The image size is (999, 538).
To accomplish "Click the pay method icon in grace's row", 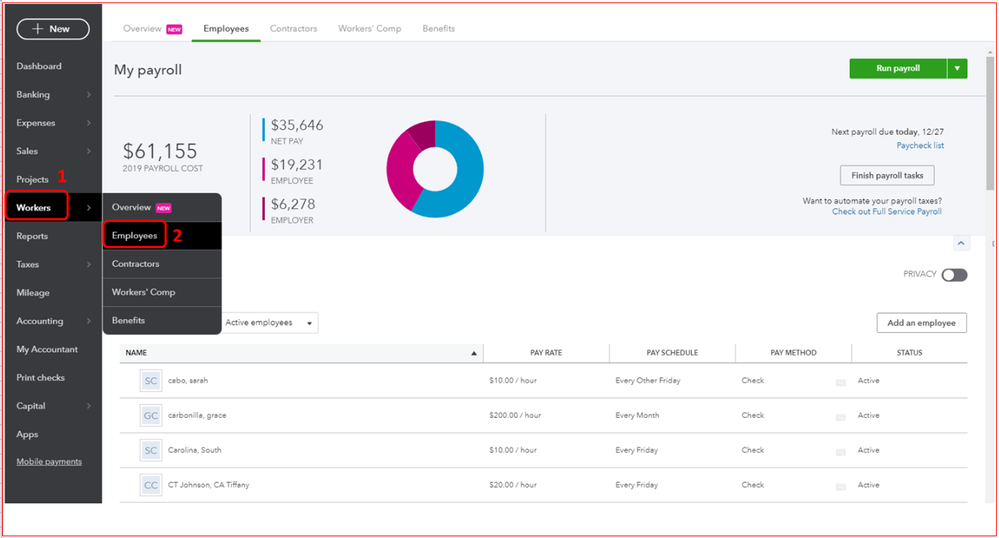I will click(x=840, y=416).
